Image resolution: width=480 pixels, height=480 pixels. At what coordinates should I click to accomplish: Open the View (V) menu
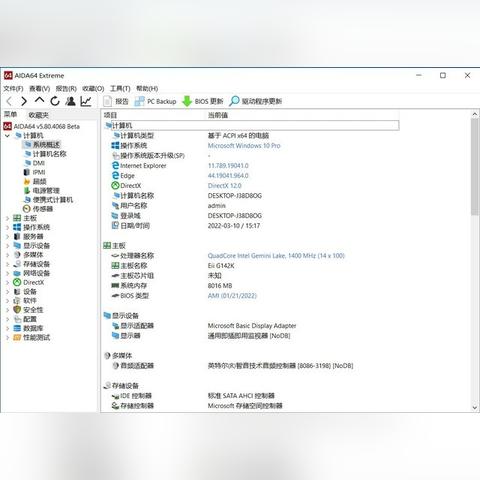tap(40, 88)
